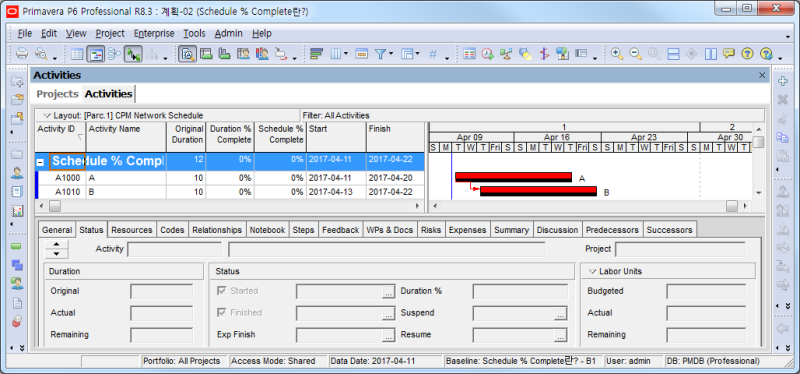
Task: Click the activity table horizontal scrollbar thumb
Action: click(x=55, y=206)
